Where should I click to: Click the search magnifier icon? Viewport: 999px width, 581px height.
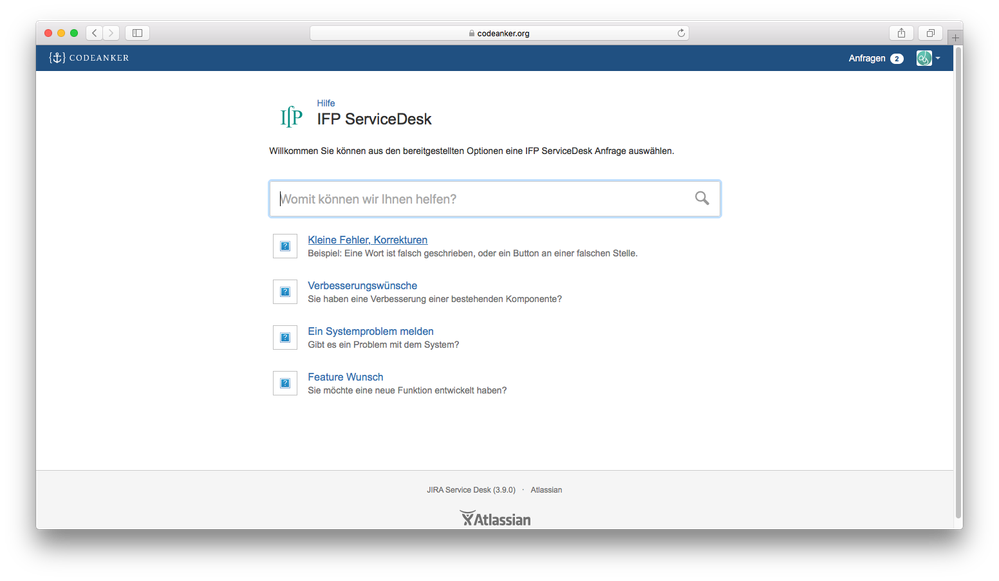pyautogui.click(x=701, y=198)
